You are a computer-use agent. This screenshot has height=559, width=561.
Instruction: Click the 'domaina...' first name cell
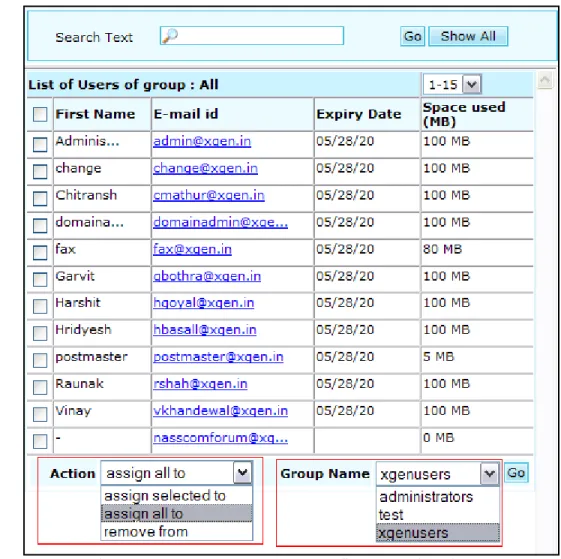tap(89, 222)
